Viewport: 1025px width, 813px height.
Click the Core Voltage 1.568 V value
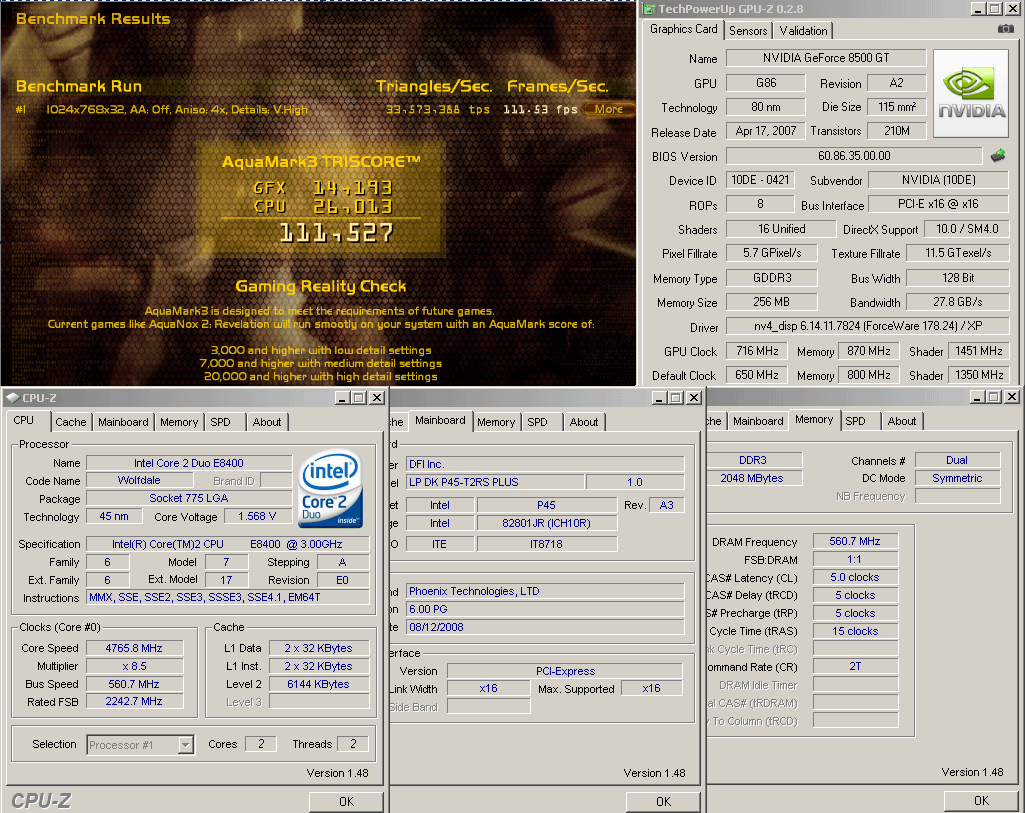click(256, 516)
